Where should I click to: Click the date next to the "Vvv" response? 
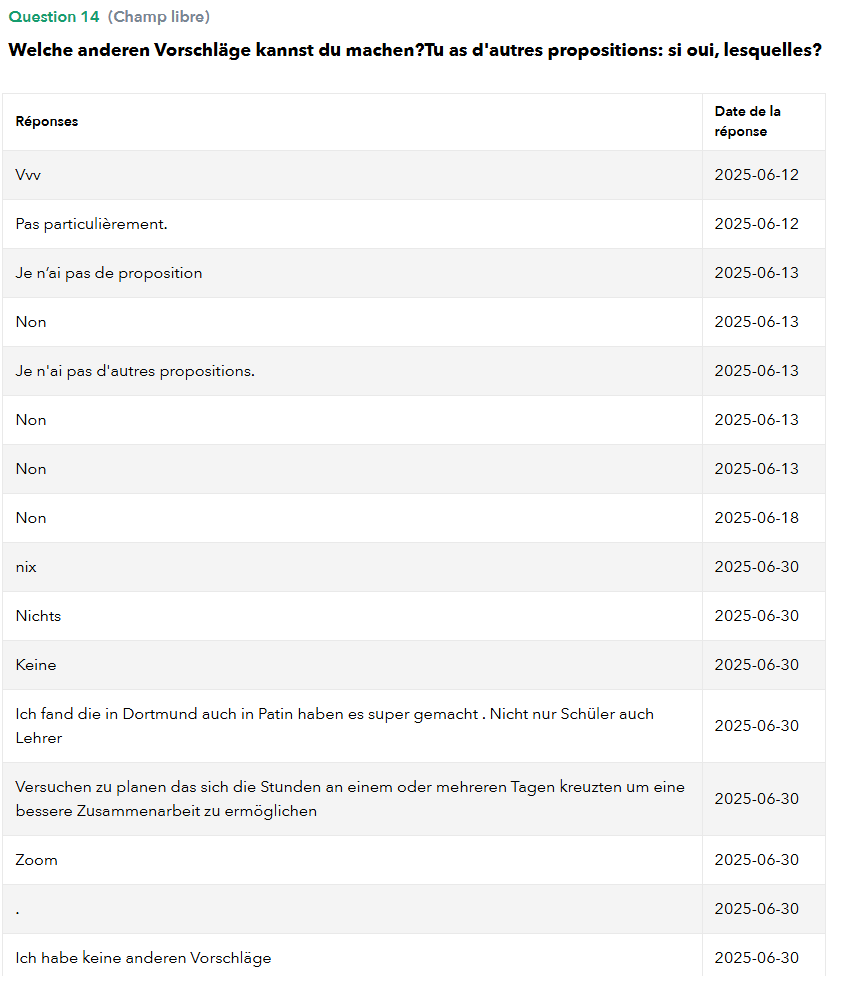click(757, 175)
